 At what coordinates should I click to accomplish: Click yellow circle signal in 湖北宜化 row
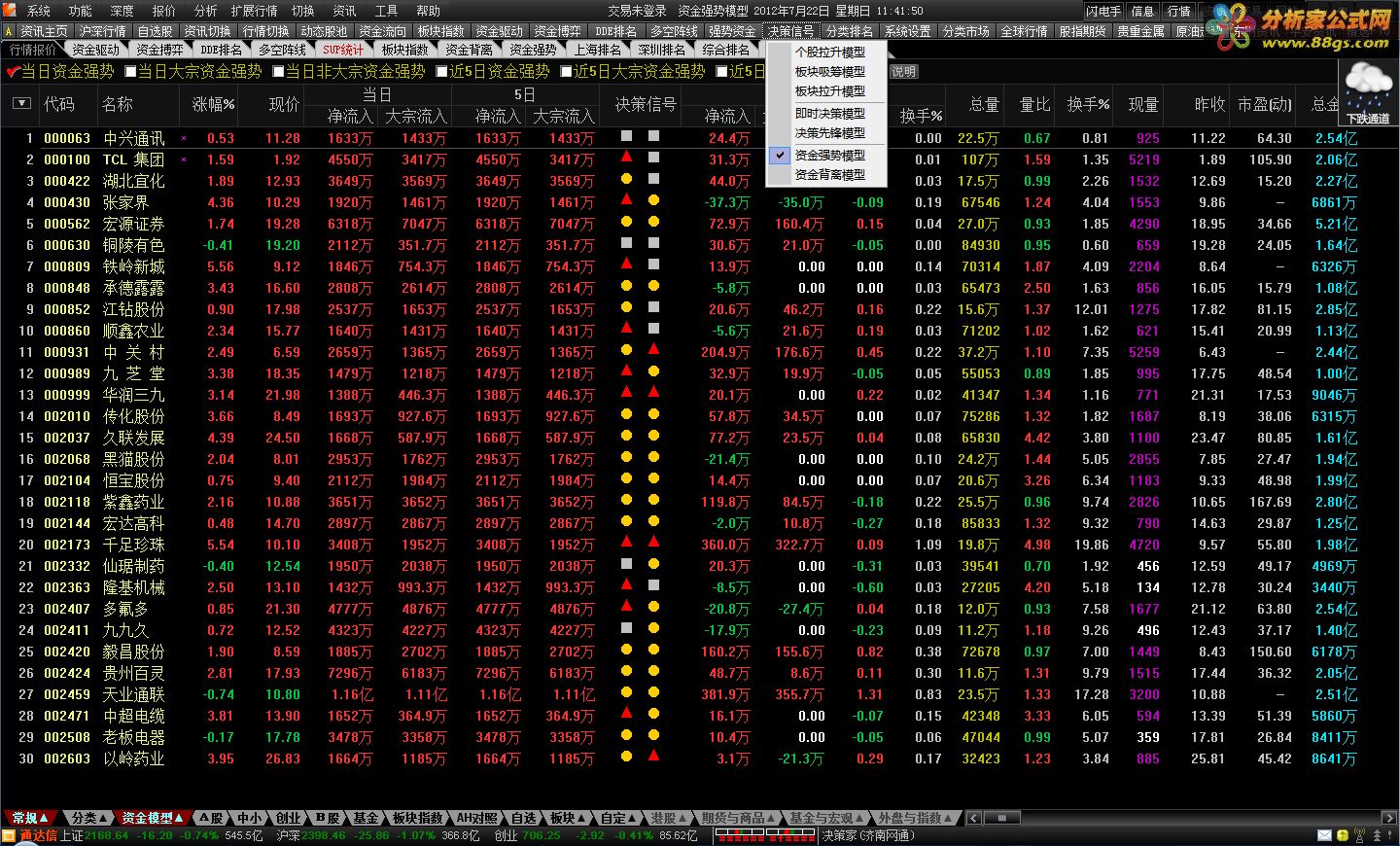tap(626, 179)
